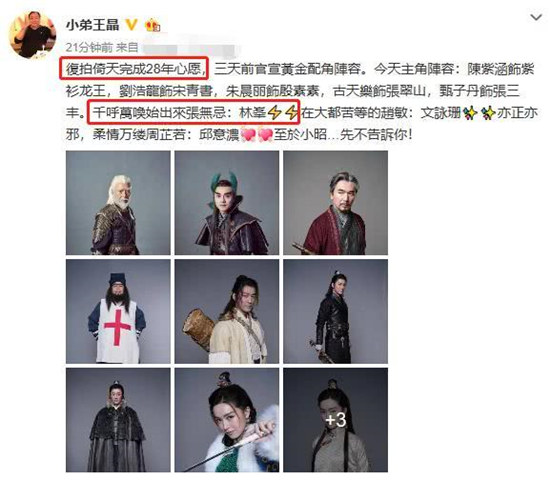Image resolution: width=550 pixels, height=480 pixels.
Task: Open photo of woman with white fur collar
Action: [x=227, y=420]
